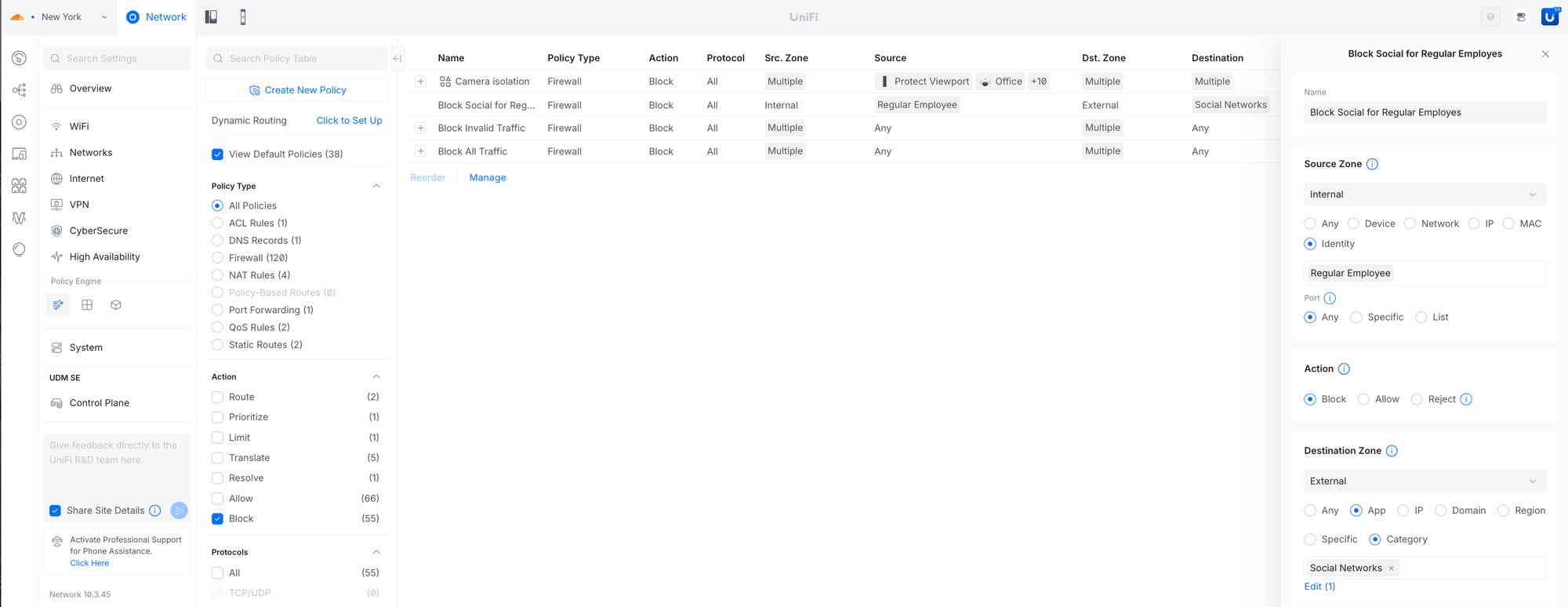Open the CyberSecure settings menu item
This screenshot has height=607, width=1568.
tap(98, 231)
